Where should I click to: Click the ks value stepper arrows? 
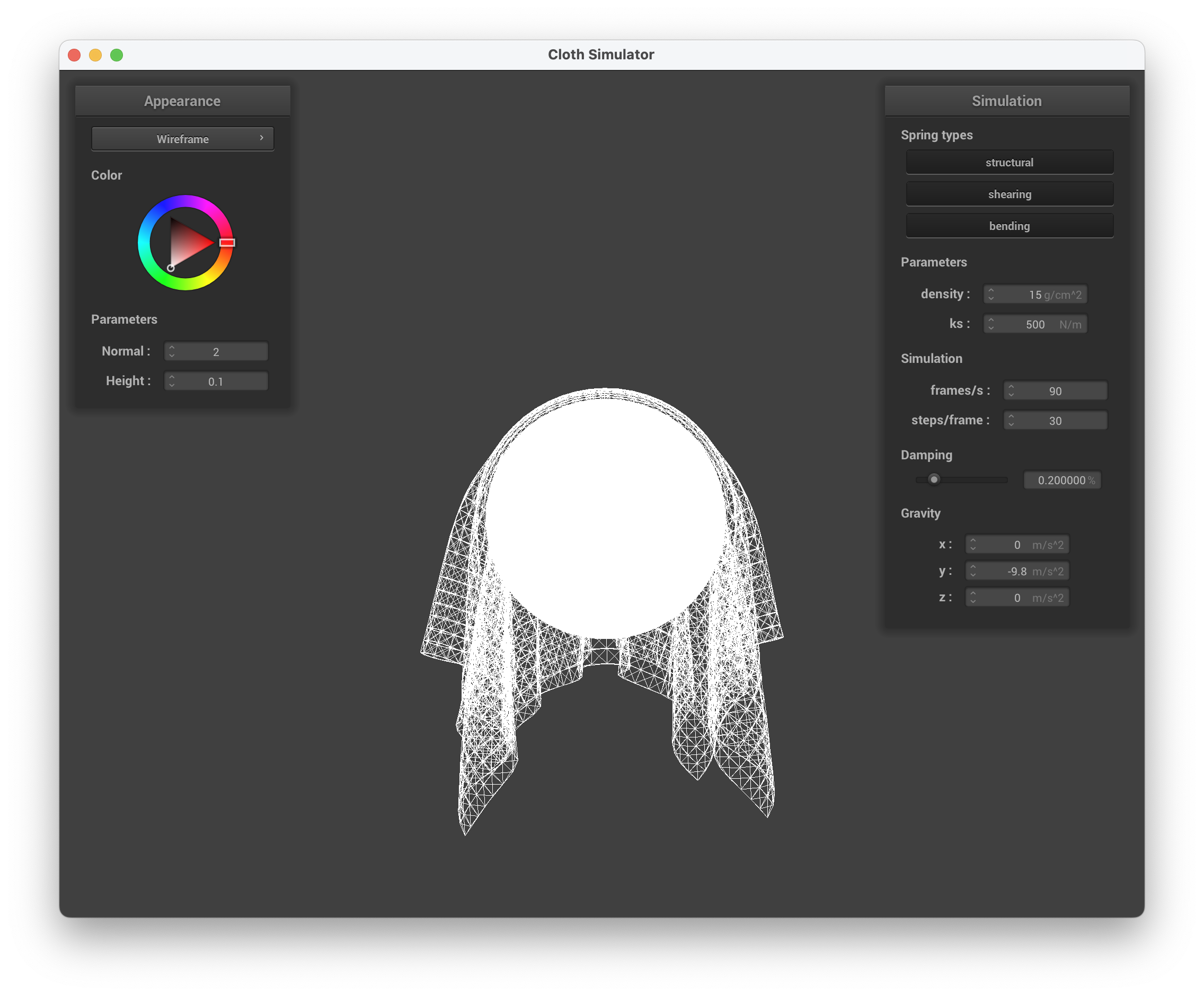tap(991, 324)
